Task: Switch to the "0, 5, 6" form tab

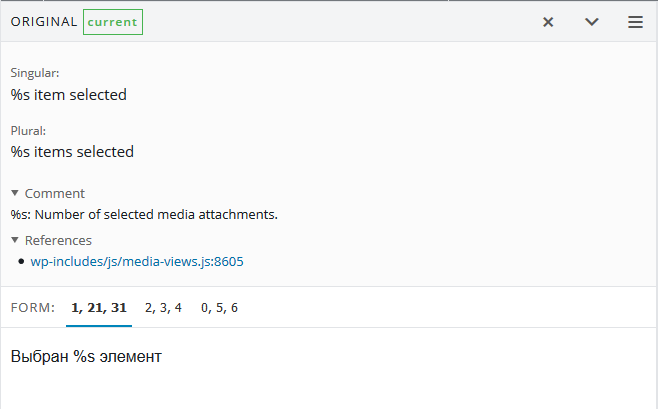Action: pos(219,308)
